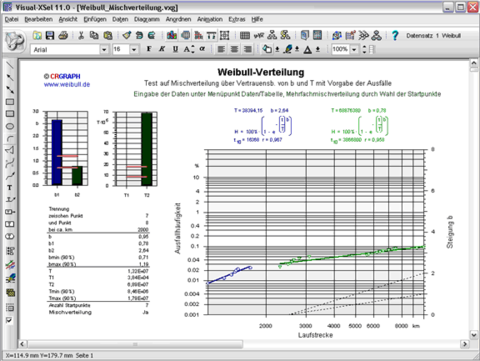Toggle the checkbox at bottom of left sidebar
This screenshot has height=361, width=480.
pos(9,320)
